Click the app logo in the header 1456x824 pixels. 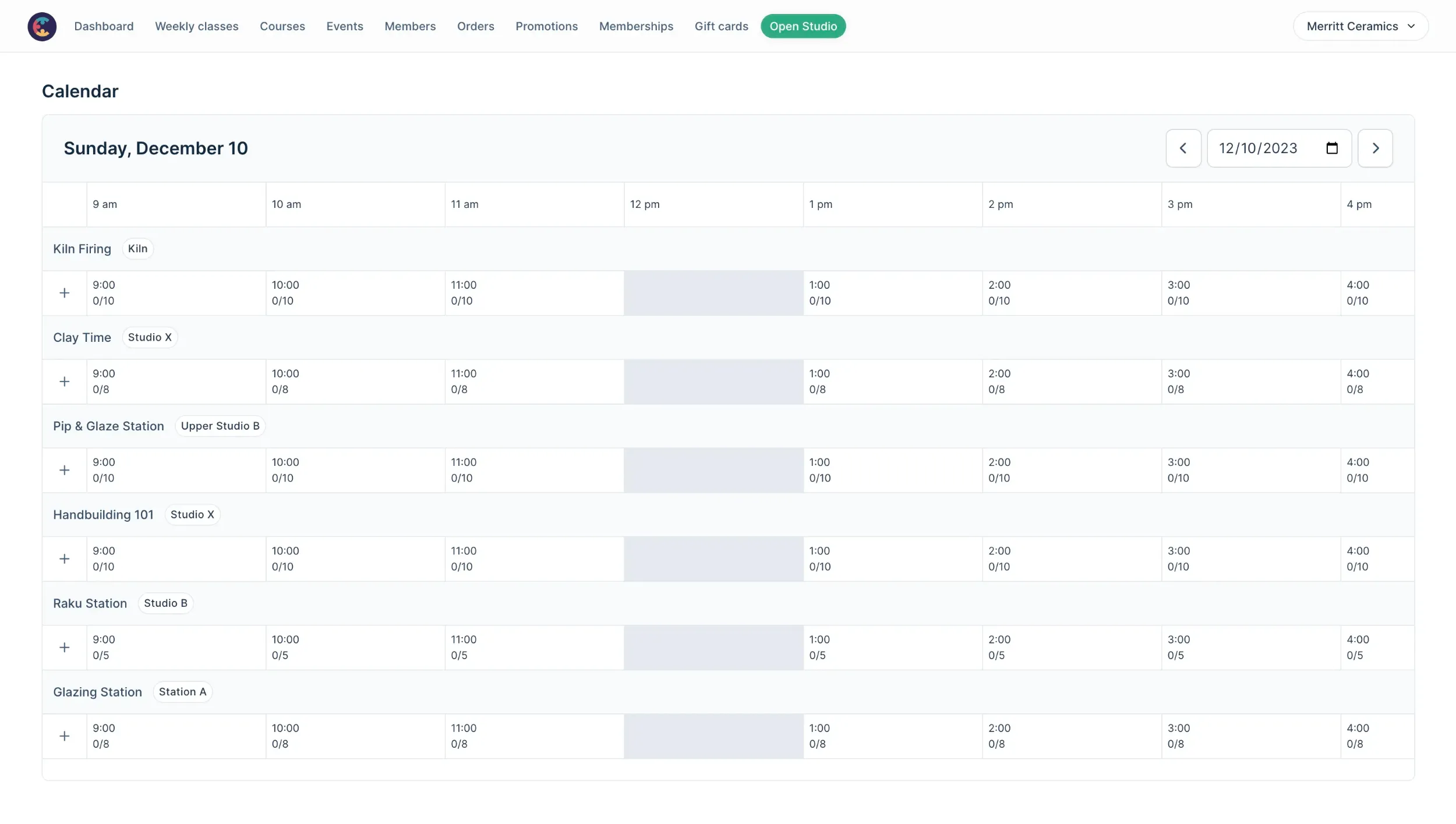(x=42, y=26)
